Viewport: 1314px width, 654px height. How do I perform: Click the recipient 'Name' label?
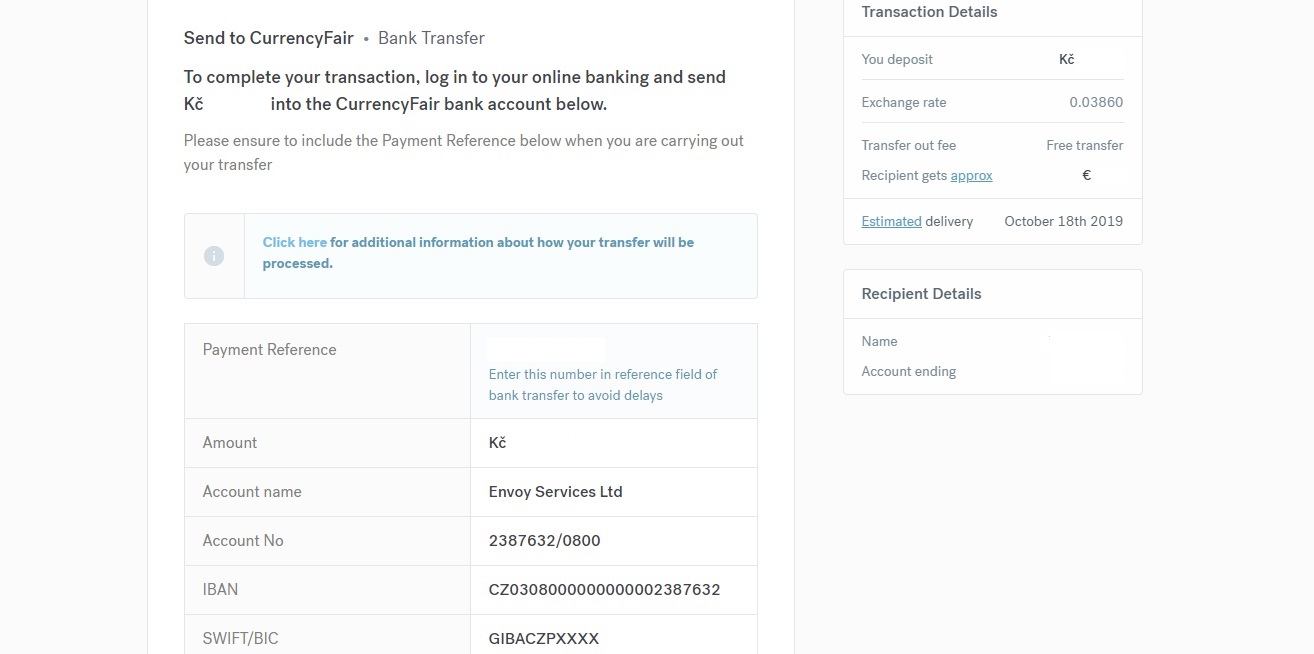(879, 341)
